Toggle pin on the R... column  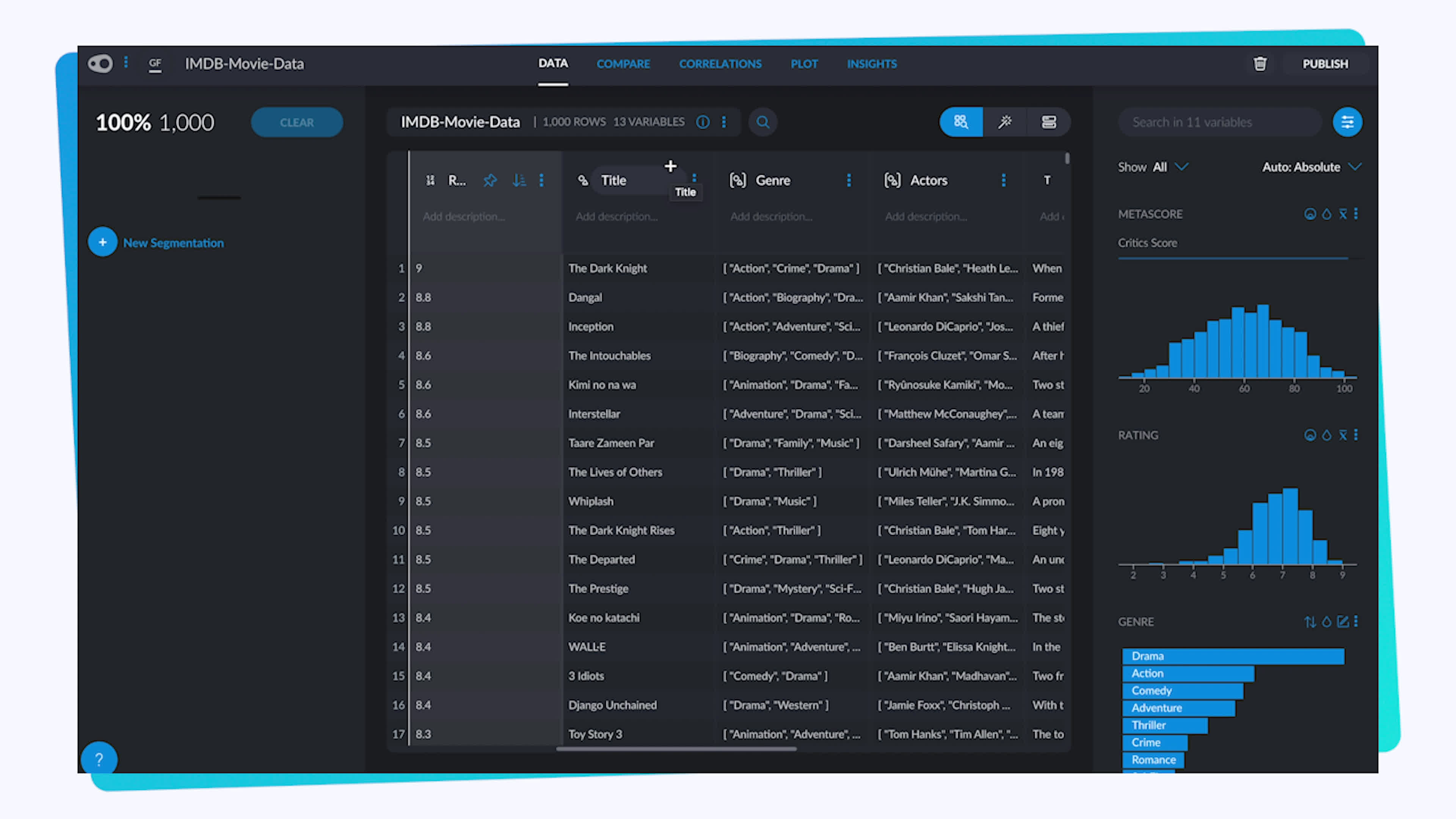click(490, 180)
